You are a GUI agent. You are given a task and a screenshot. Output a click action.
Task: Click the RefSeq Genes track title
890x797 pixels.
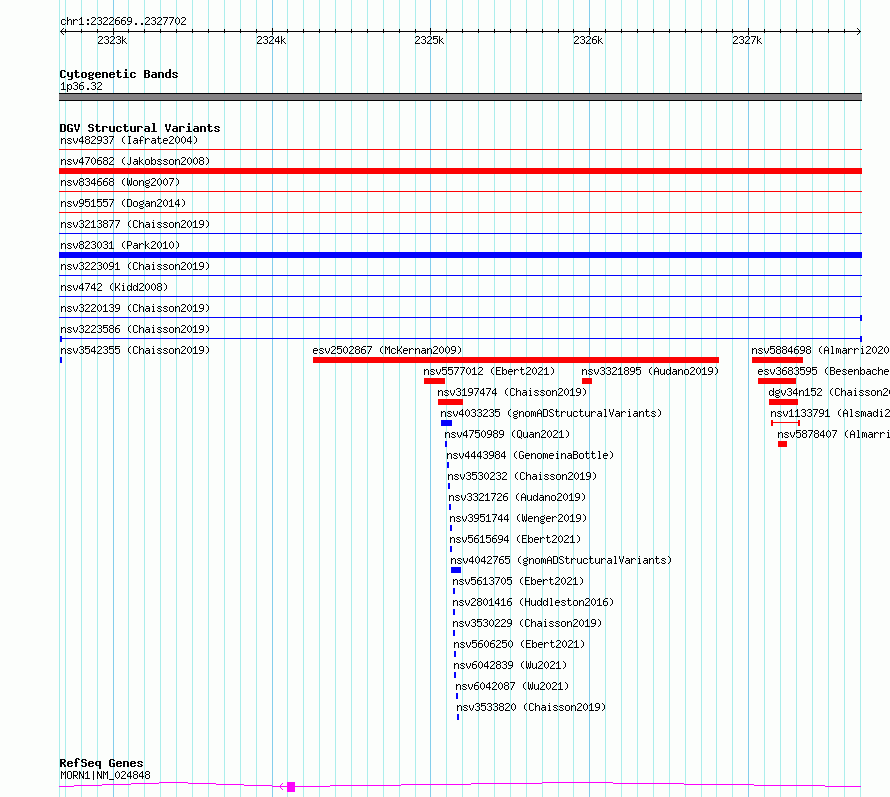[x=101, y=763]
